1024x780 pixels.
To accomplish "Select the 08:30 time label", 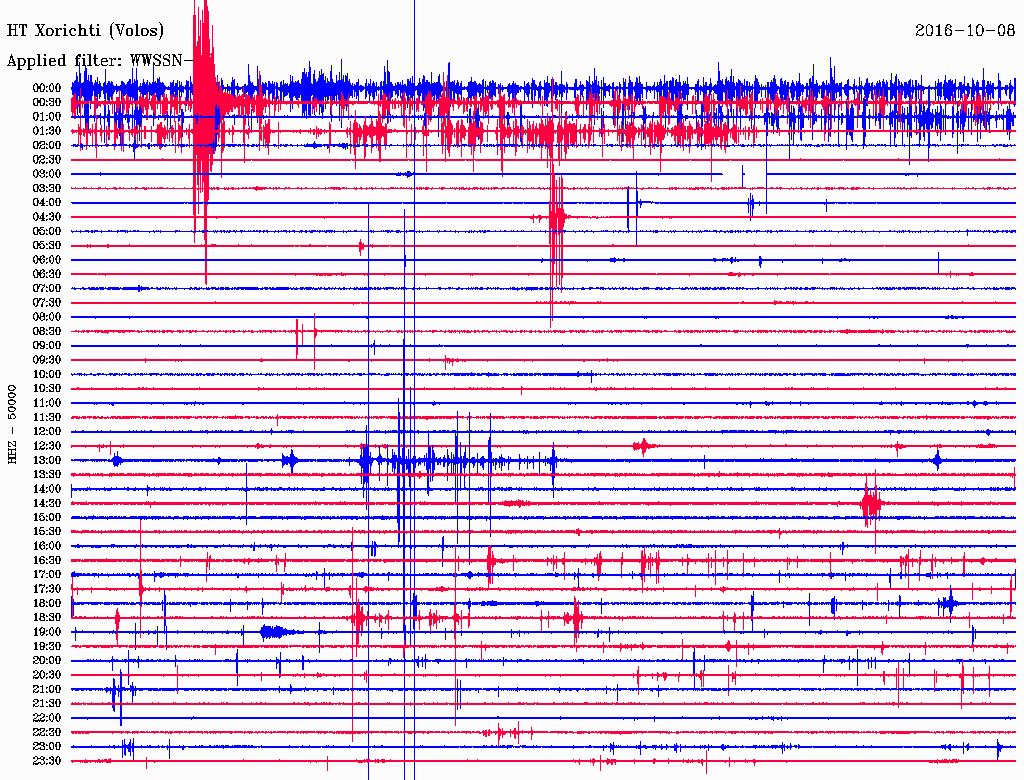I will [x=47, y=331].
